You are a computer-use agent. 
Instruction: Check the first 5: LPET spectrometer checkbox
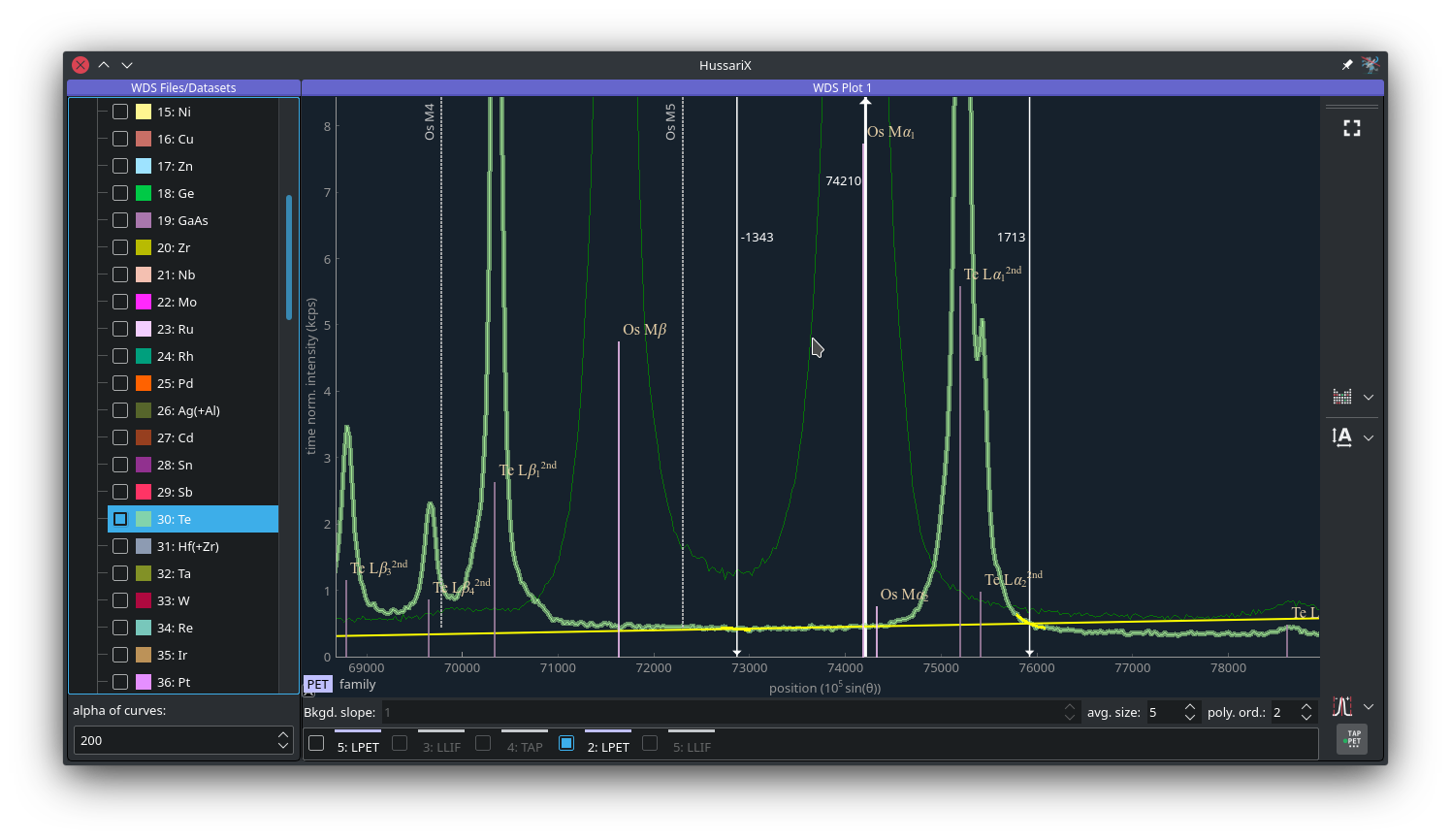tap(316, 743)
